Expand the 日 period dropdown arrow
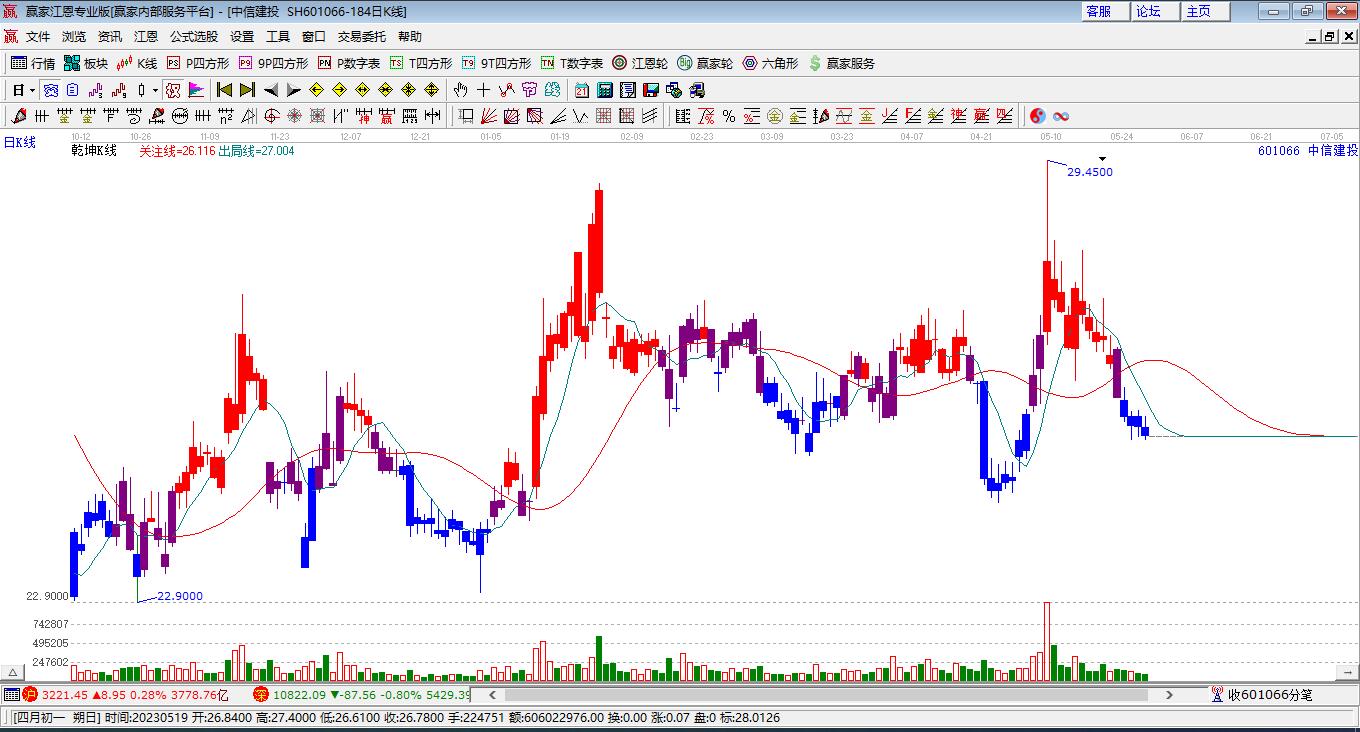1360x732 pixels. click(32, 90)
